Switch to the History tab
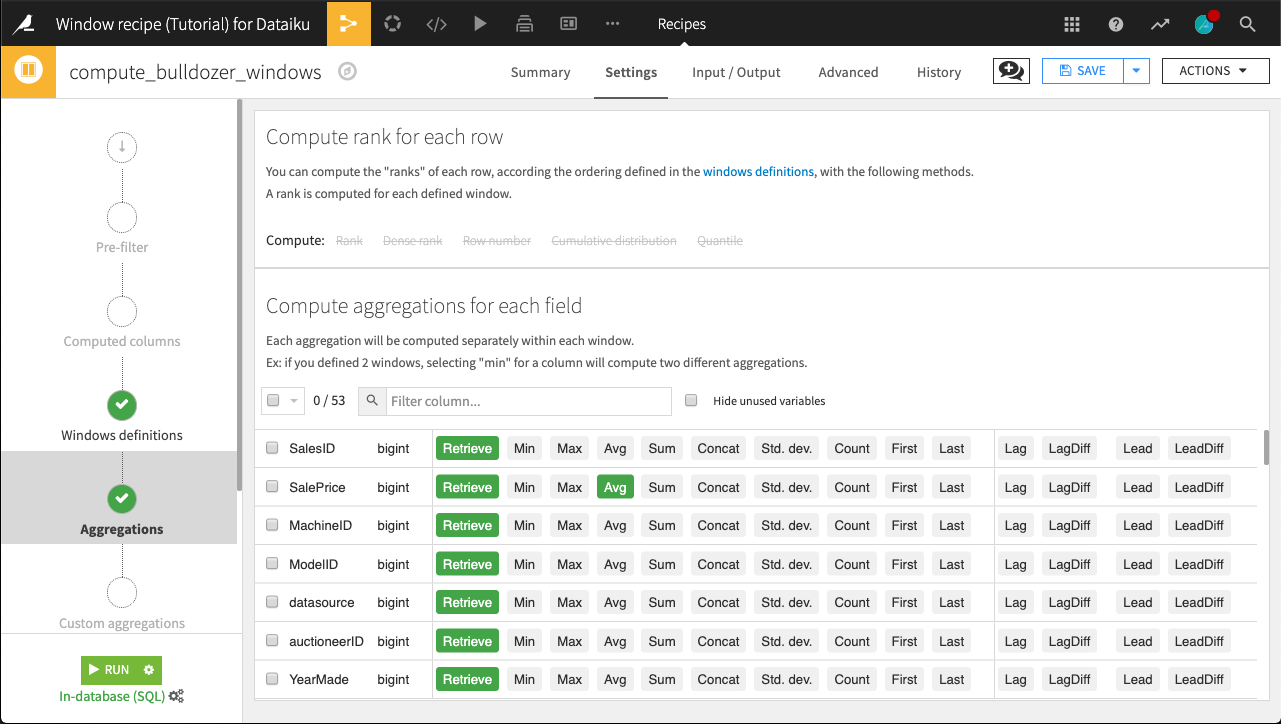This screenshot has height=724, width=1281. pyautogui.click(x=939, y=72)
